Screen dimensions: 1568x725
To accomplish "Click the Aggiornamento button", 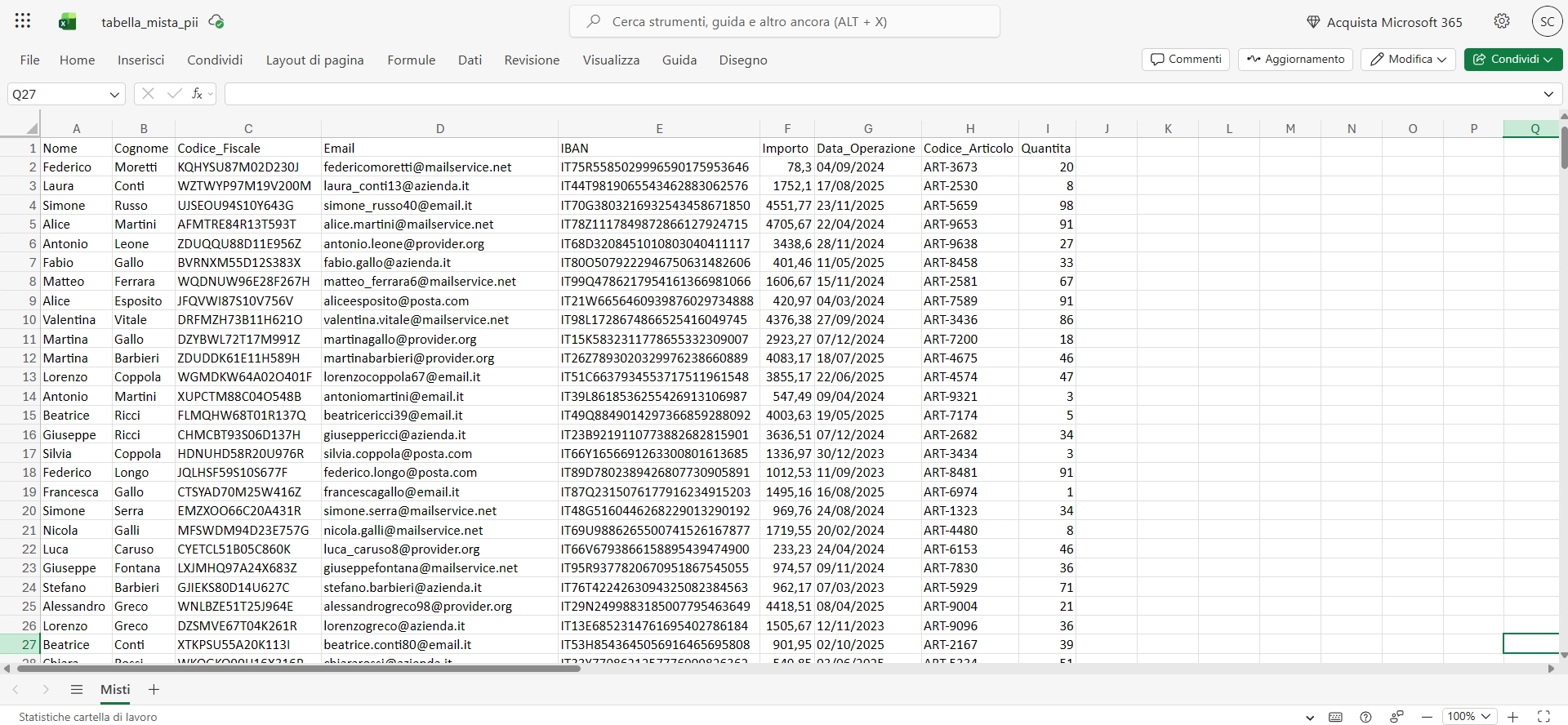I will (1295, 60).
